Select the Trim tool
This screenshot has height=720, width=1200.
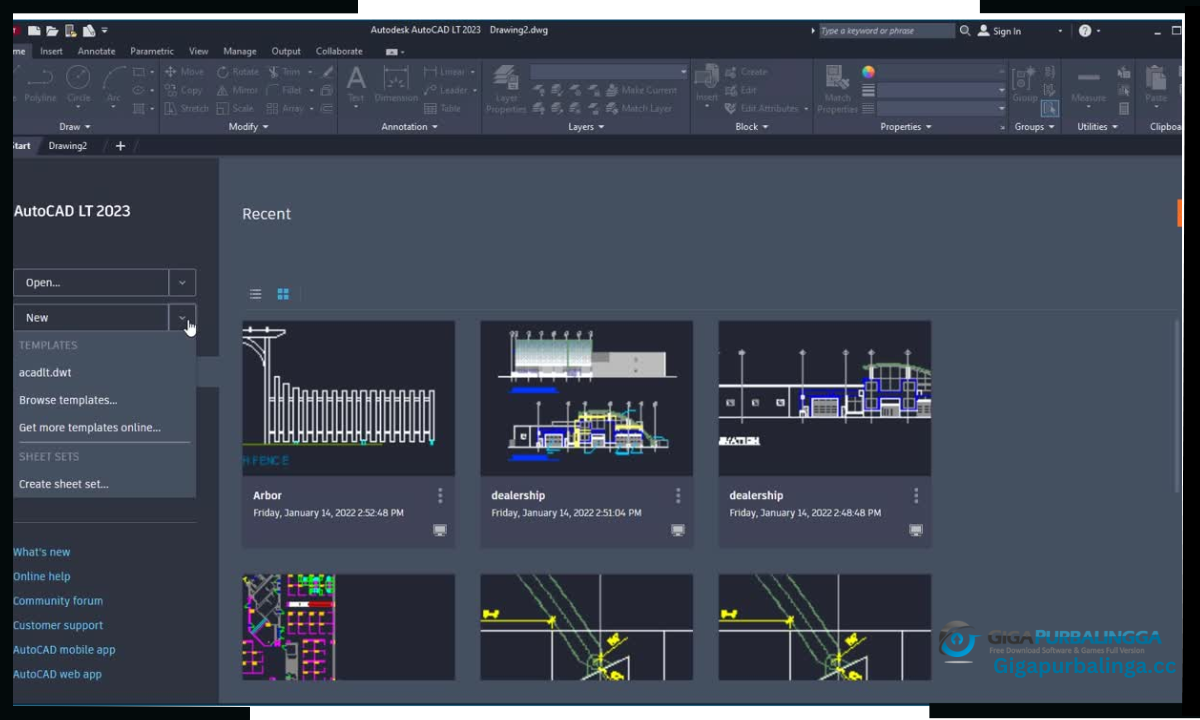(x=283, y=72)
